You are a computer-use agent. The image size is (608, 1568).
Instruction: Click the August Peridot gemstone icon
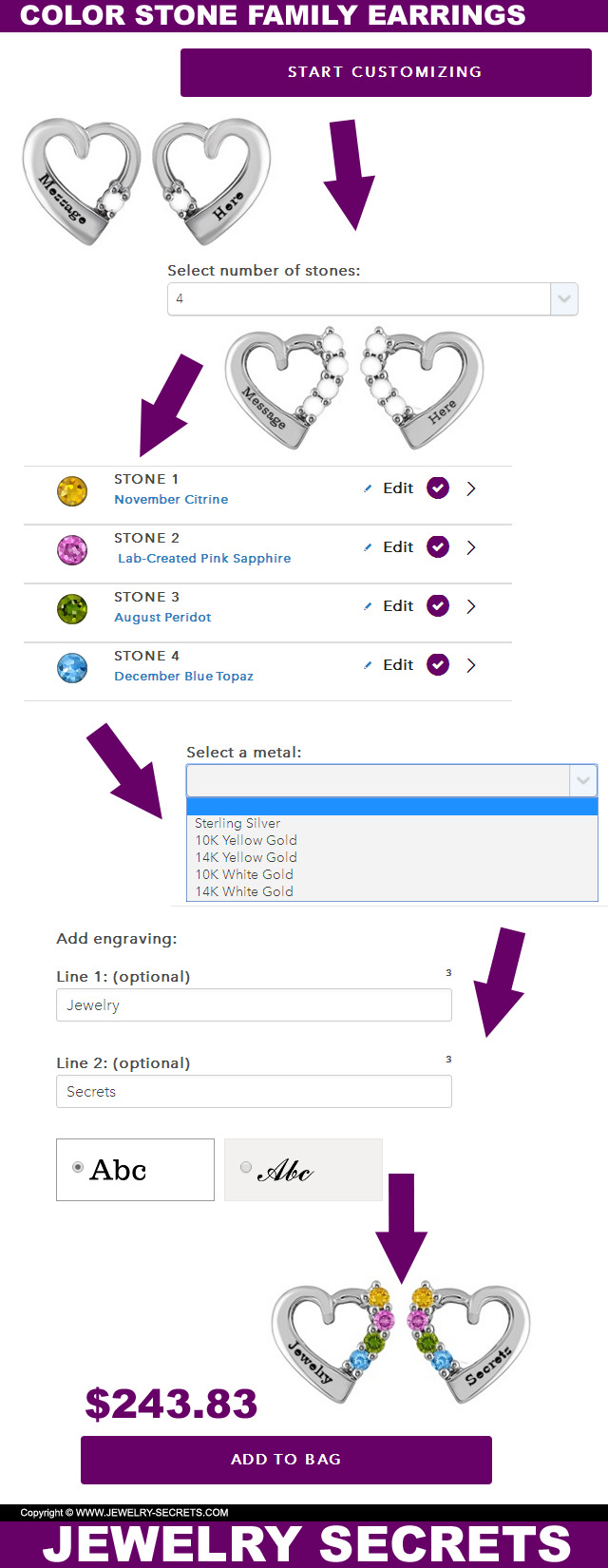point(72,608)
